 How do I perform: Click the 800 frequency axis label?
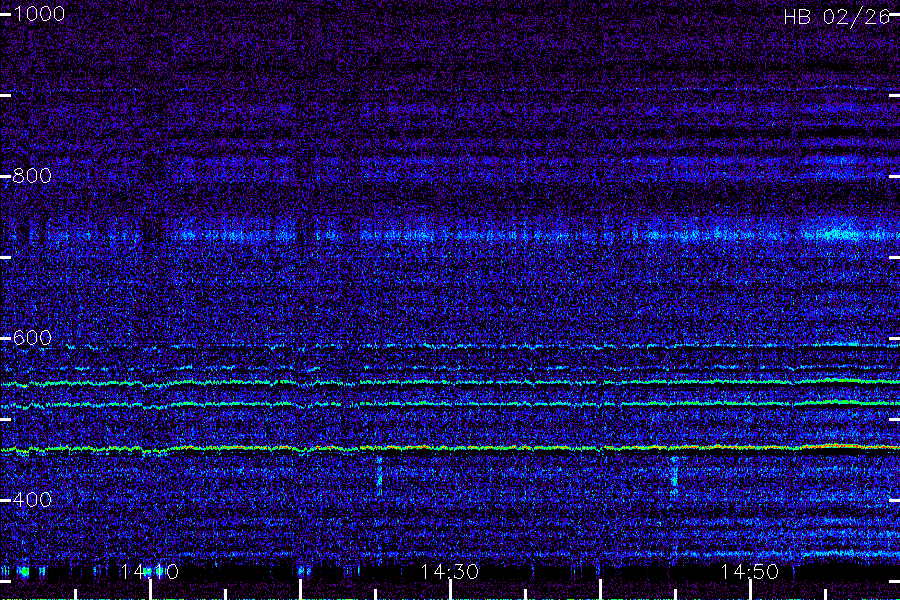(32, 176)
